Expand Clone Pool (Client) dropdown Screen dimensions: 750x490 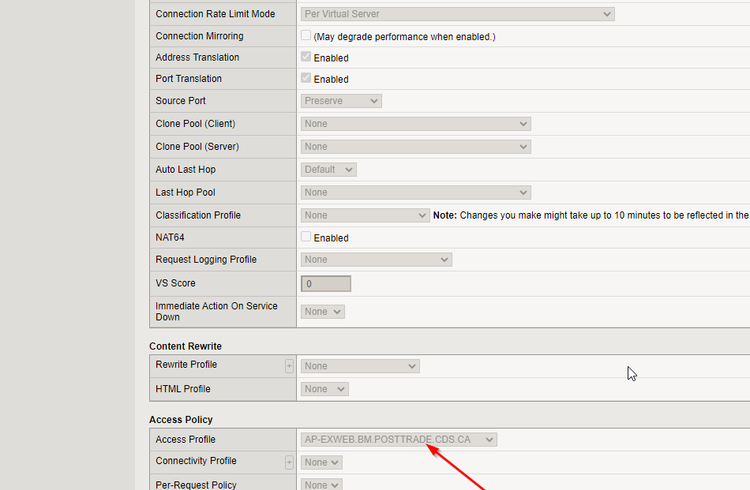tap(415, 124)
